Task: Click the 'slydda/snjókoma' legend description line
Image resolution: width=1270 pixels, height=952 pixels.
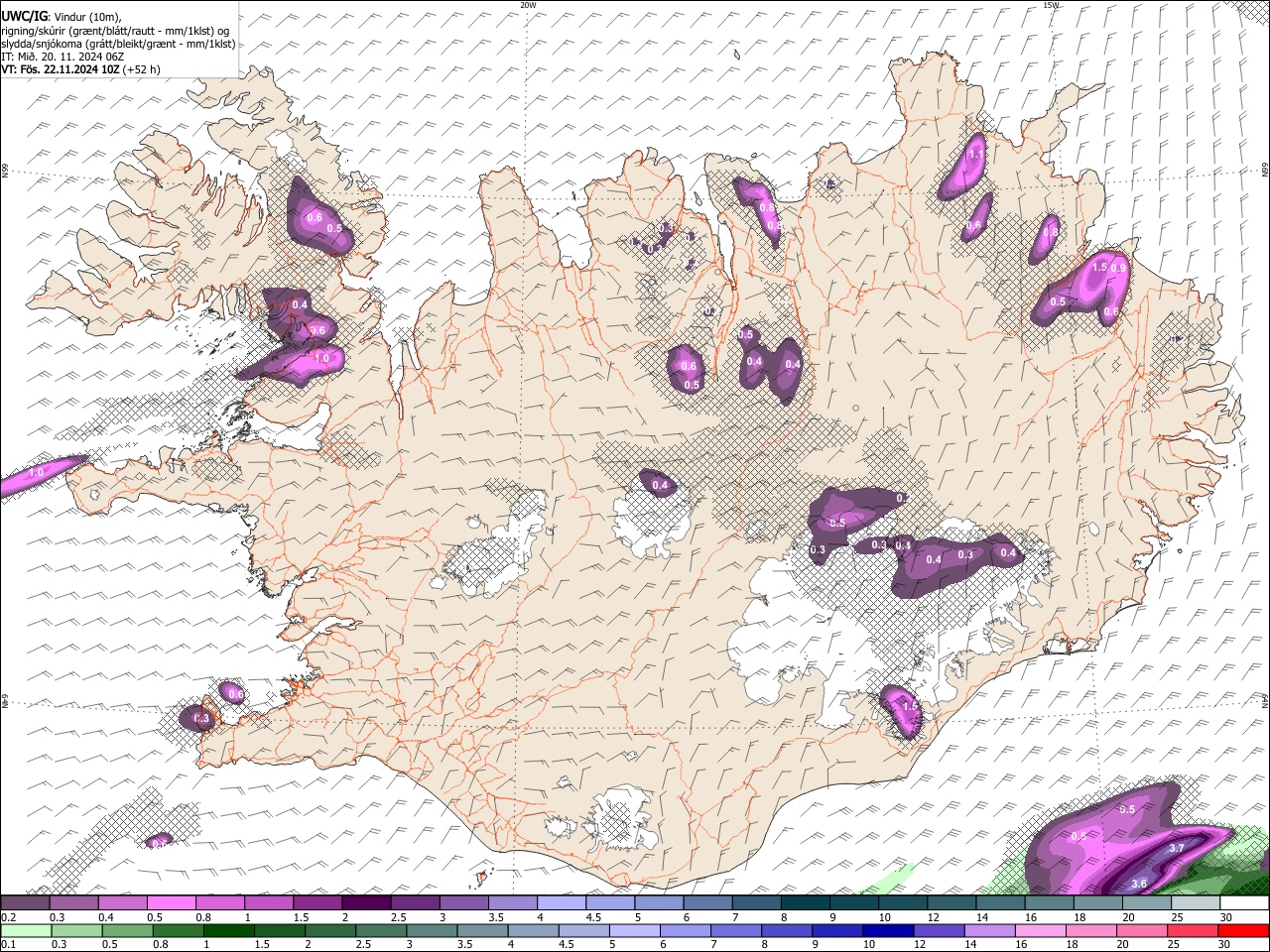Action: click(118, 44)
